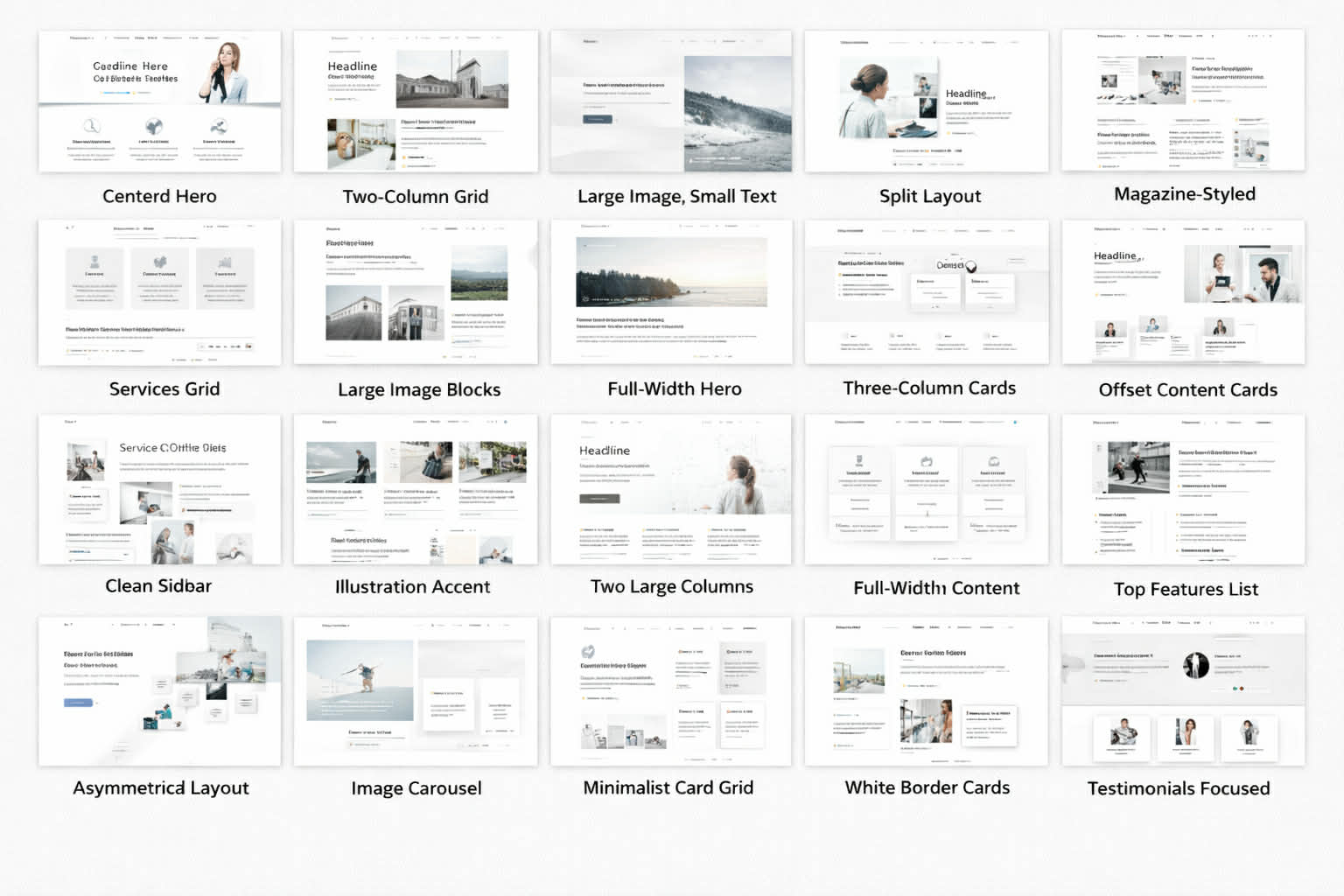The width and height of the screenshot is (1344, 896).
Task: Select the Illustration Accent template
Action: (415, 490)
